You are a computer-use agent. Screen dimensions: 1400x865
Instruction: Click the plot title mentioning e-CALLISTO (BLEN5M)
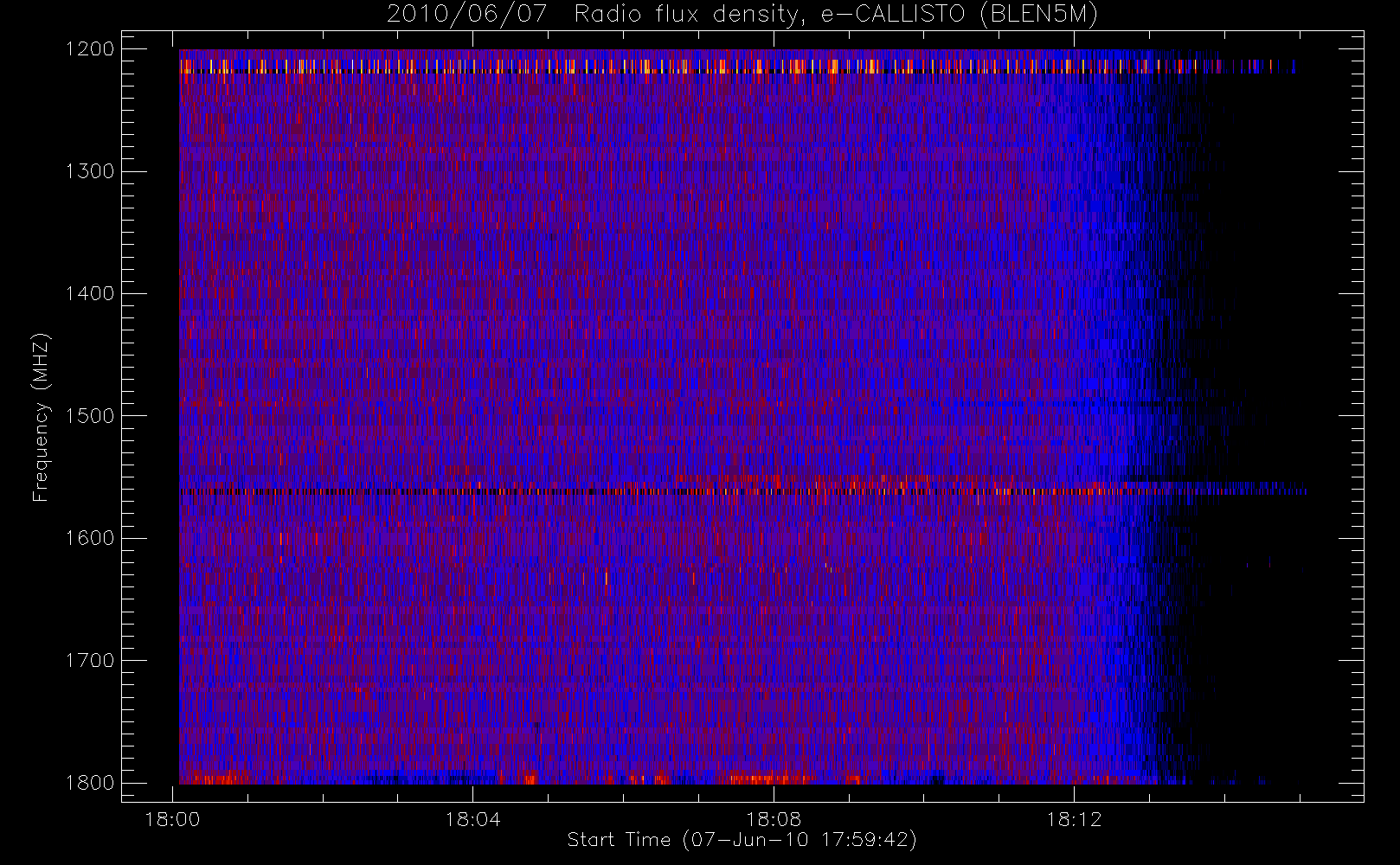[x=742, y=15]
